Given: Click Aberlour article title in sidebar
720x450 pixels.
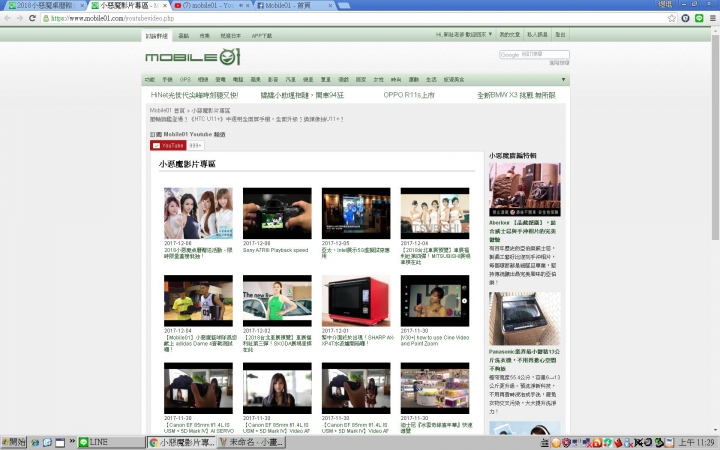Looking at the screenshot, I should point(523,231).
